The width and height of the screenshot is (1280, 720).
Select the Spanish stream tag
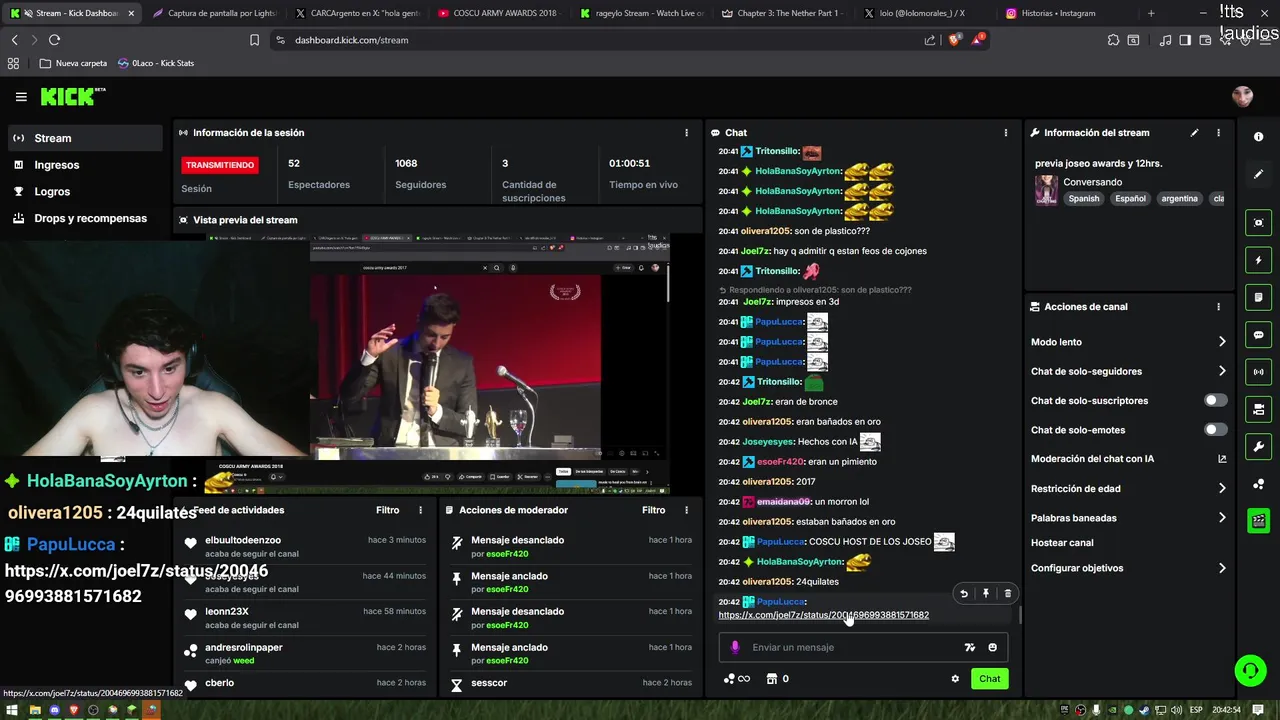pyautogui.click(x=1083, y=199)
